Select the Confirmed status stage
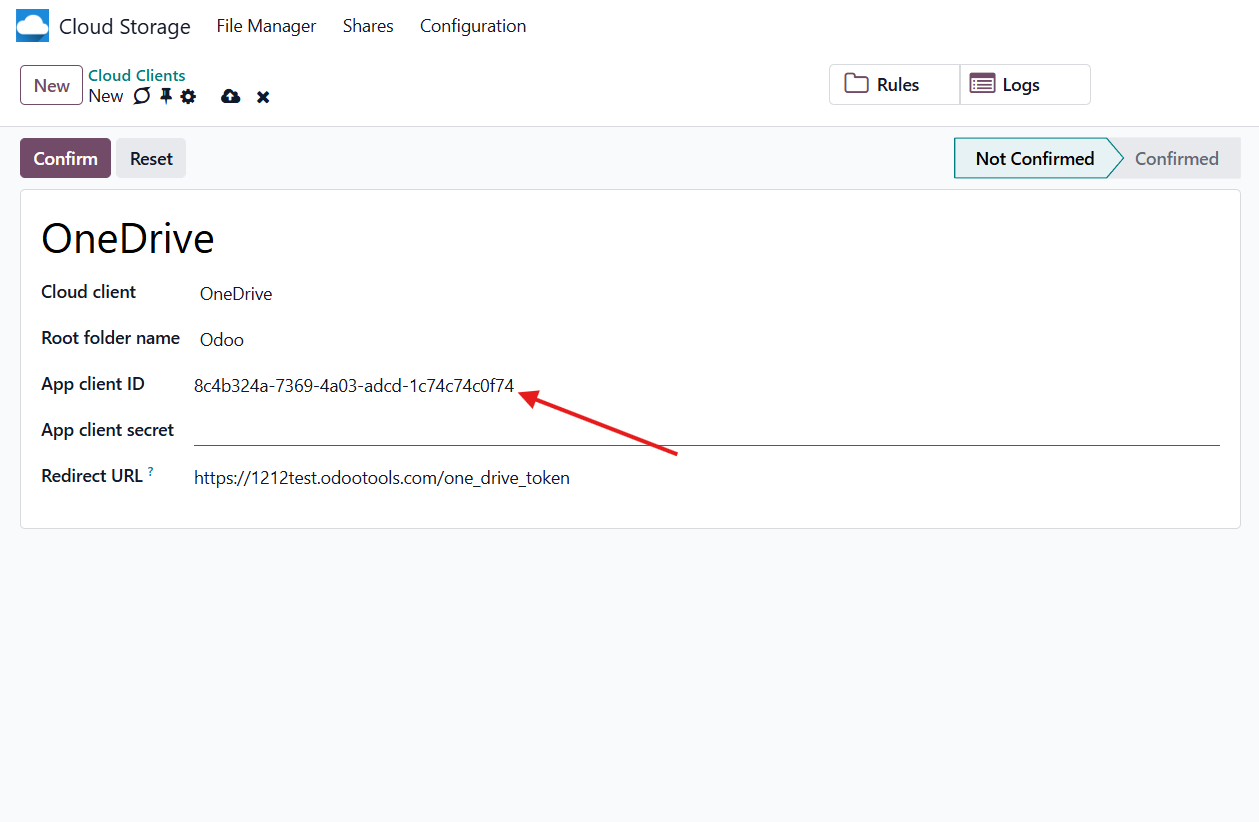 tap(1176, 158)
